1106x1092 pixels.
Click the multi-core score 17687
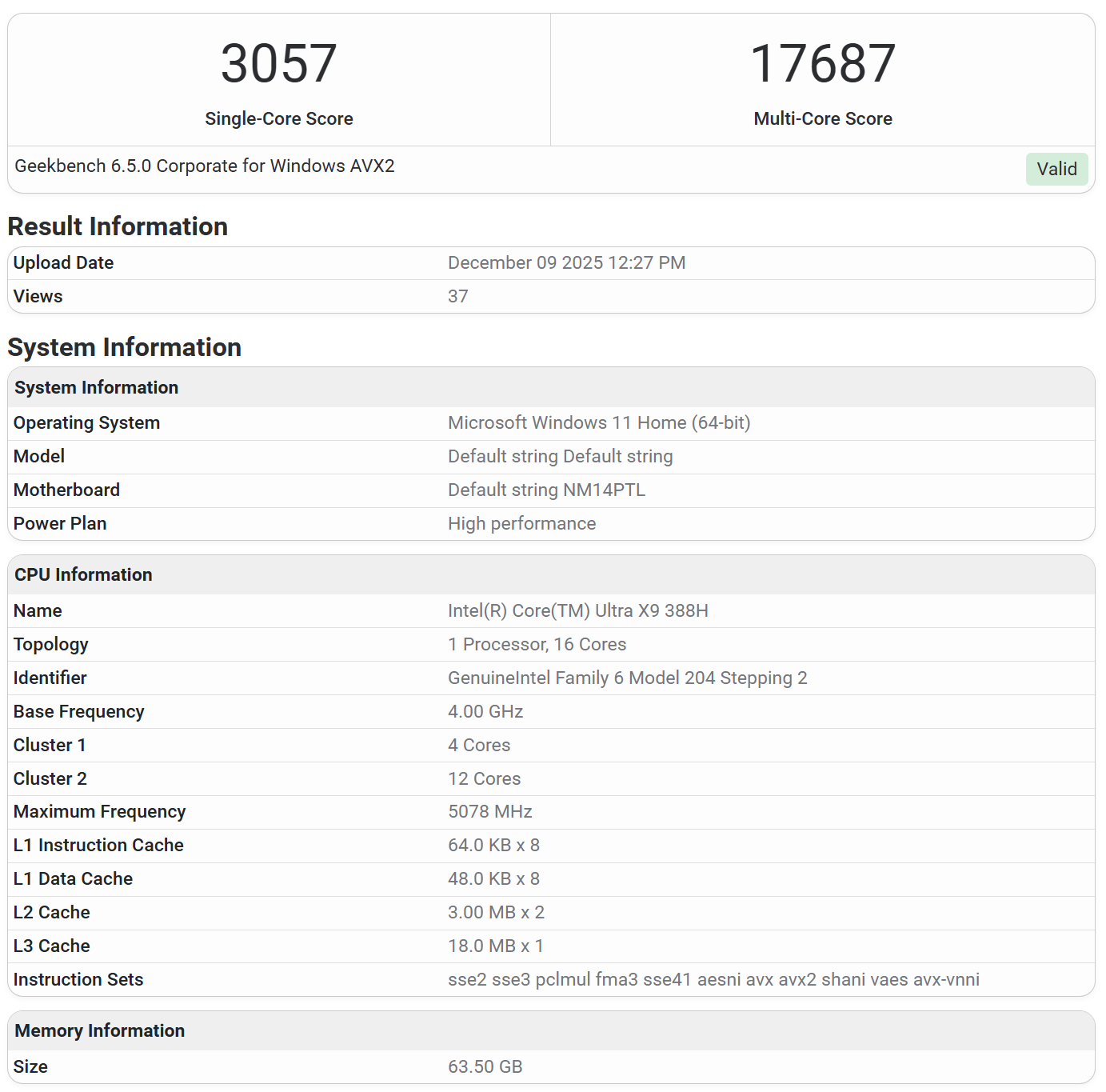[x=822, y=64]
